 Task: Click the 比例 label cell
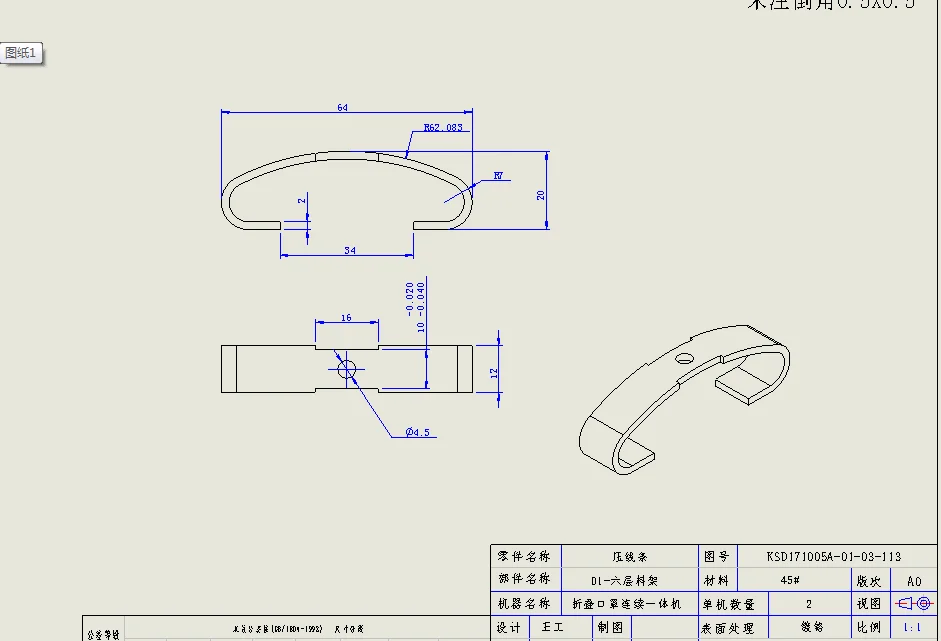pyautogui.click(x=870, y=627)
